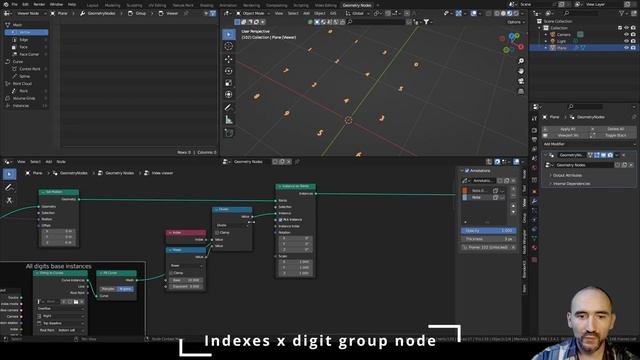Image resolution: width=640 pixels, height=360 pixels.
Task: Click the Delete All button
Action: (x=613, y=129)
